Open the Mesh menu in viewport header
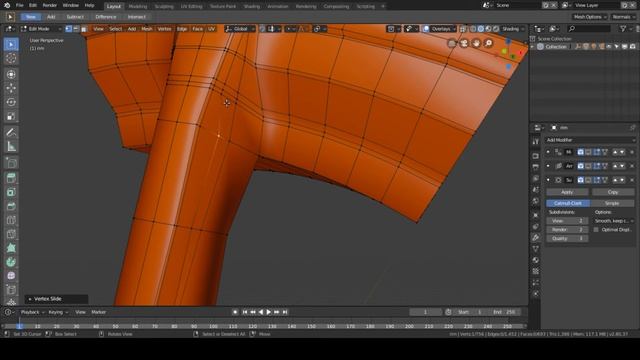 [147, 29]
